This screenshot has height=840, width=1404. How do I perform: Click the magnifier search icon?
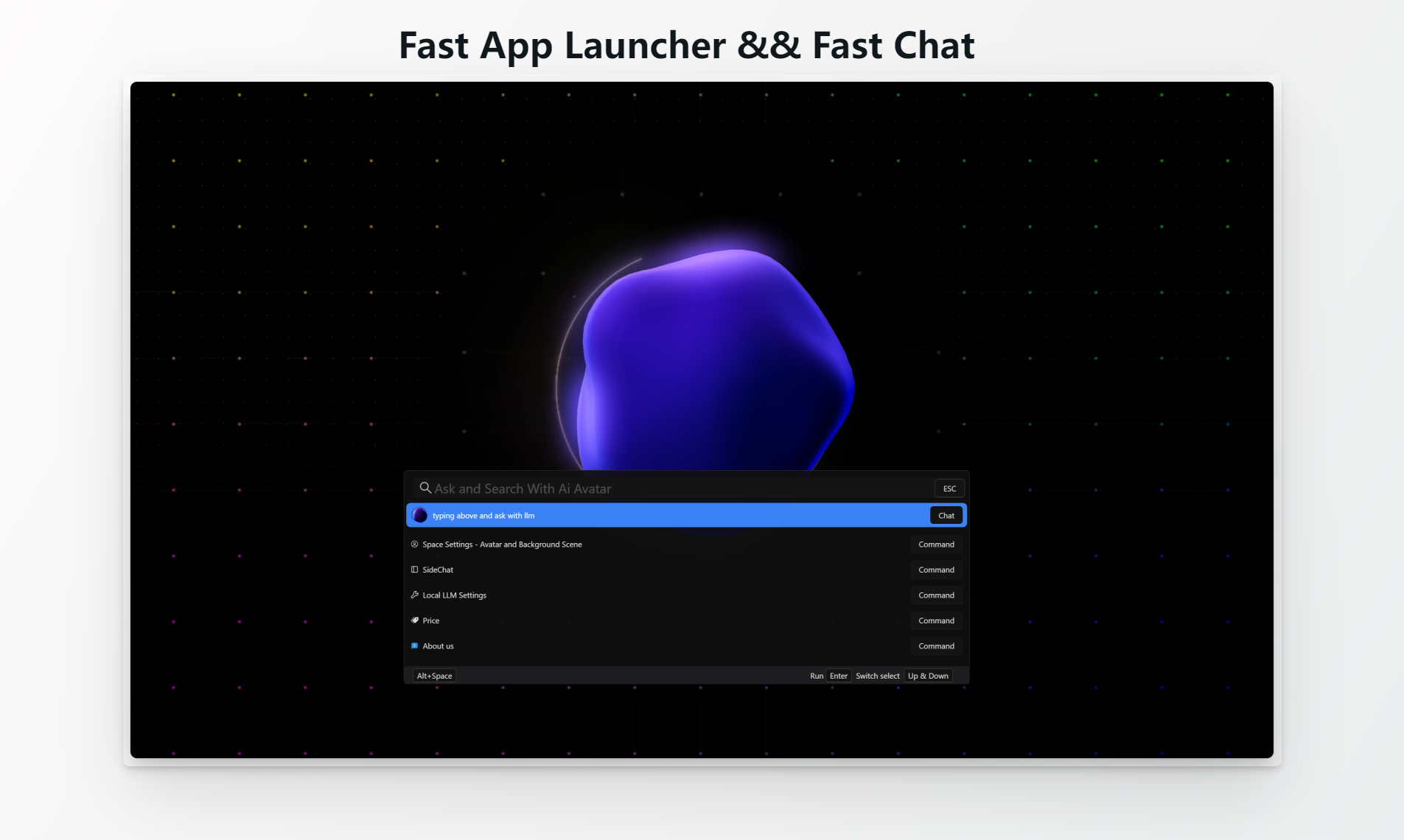pos(425,488)
